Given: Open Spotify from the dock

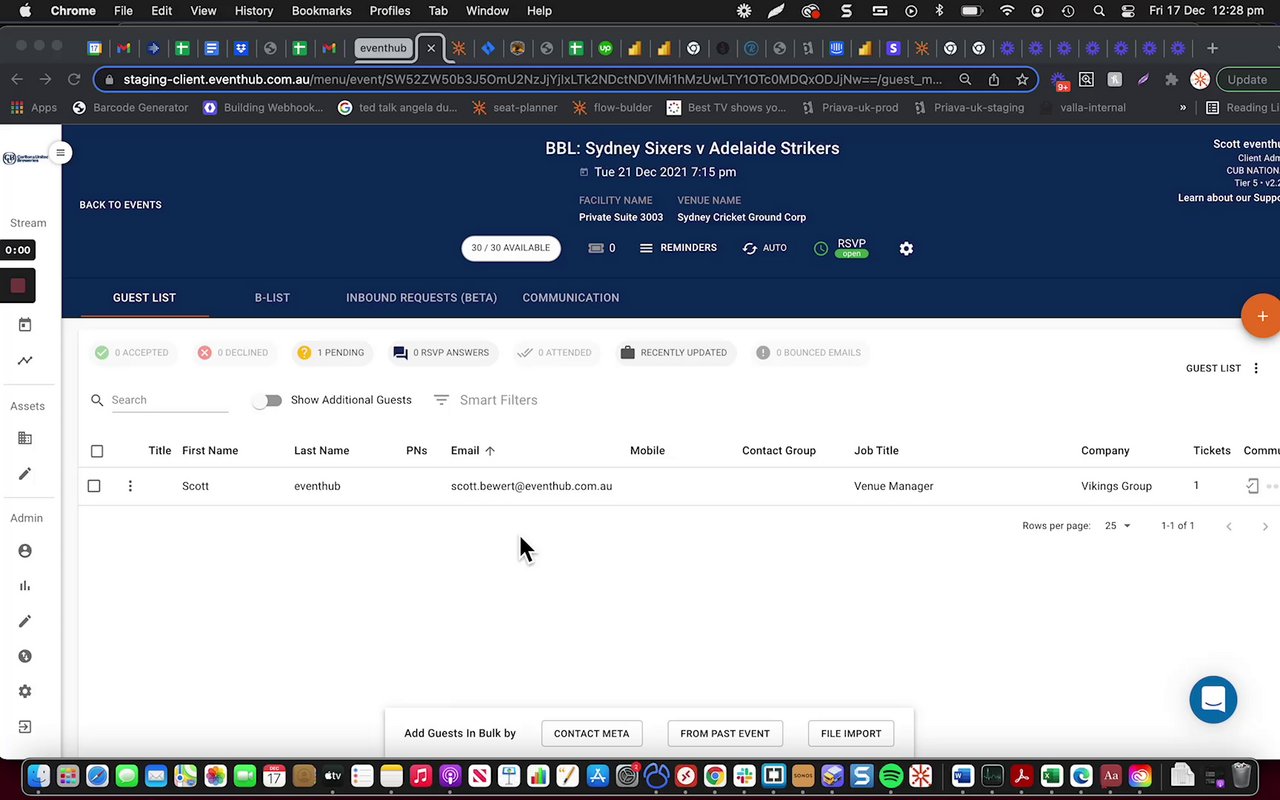Looking at the screenshot, I should [891, 776].
